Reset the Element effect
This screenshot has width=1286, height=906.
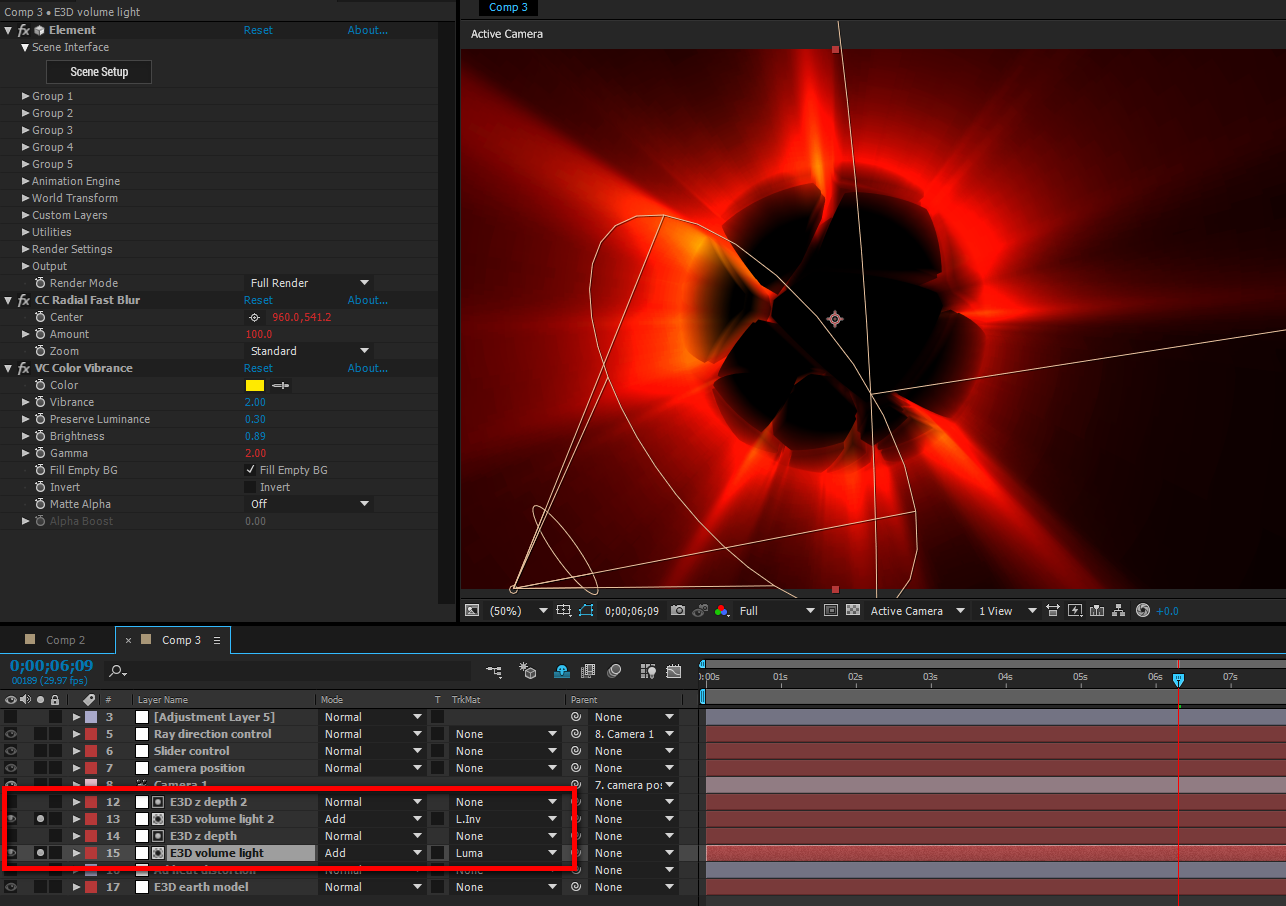point(258,30)
